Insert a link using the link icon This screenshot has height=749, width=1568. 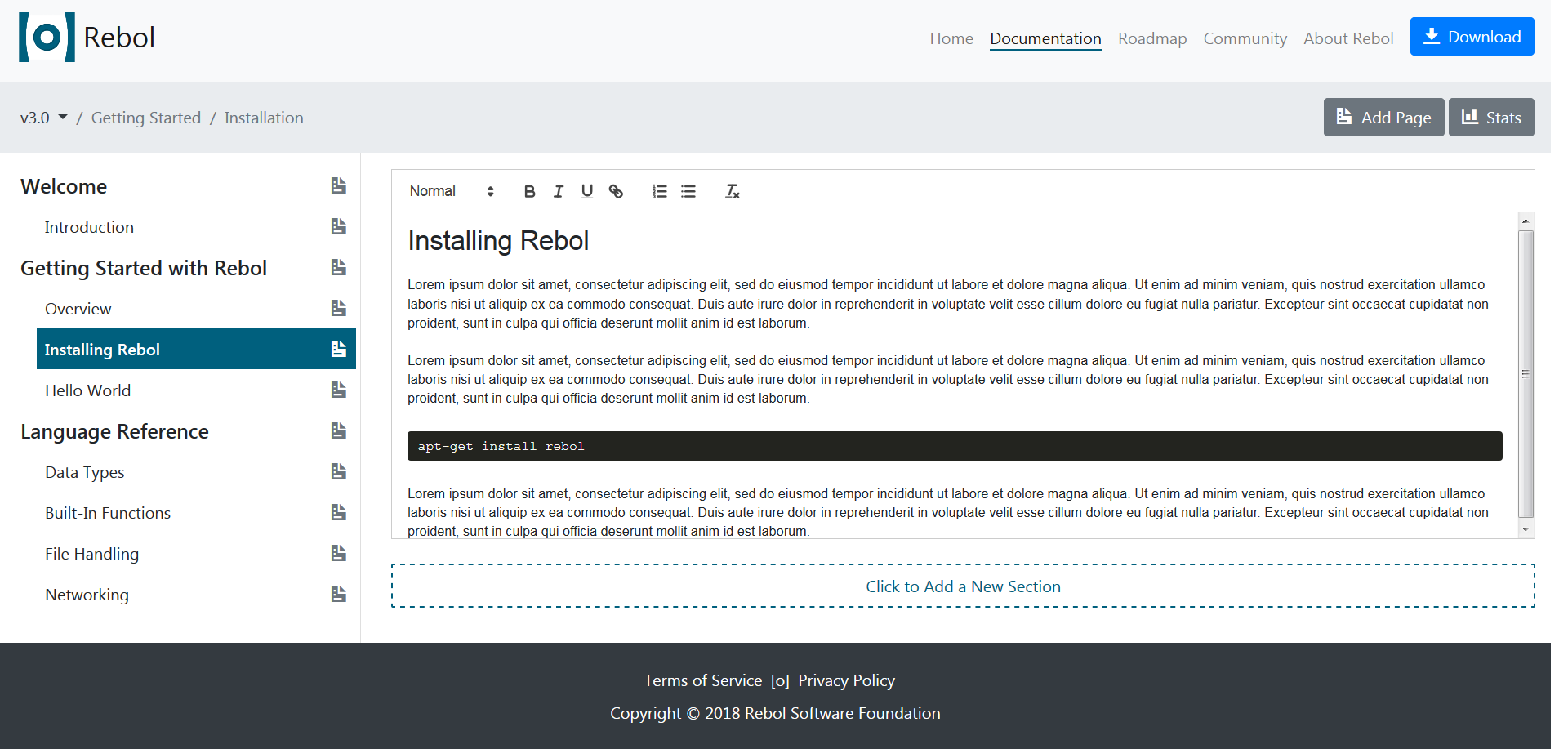616,191
